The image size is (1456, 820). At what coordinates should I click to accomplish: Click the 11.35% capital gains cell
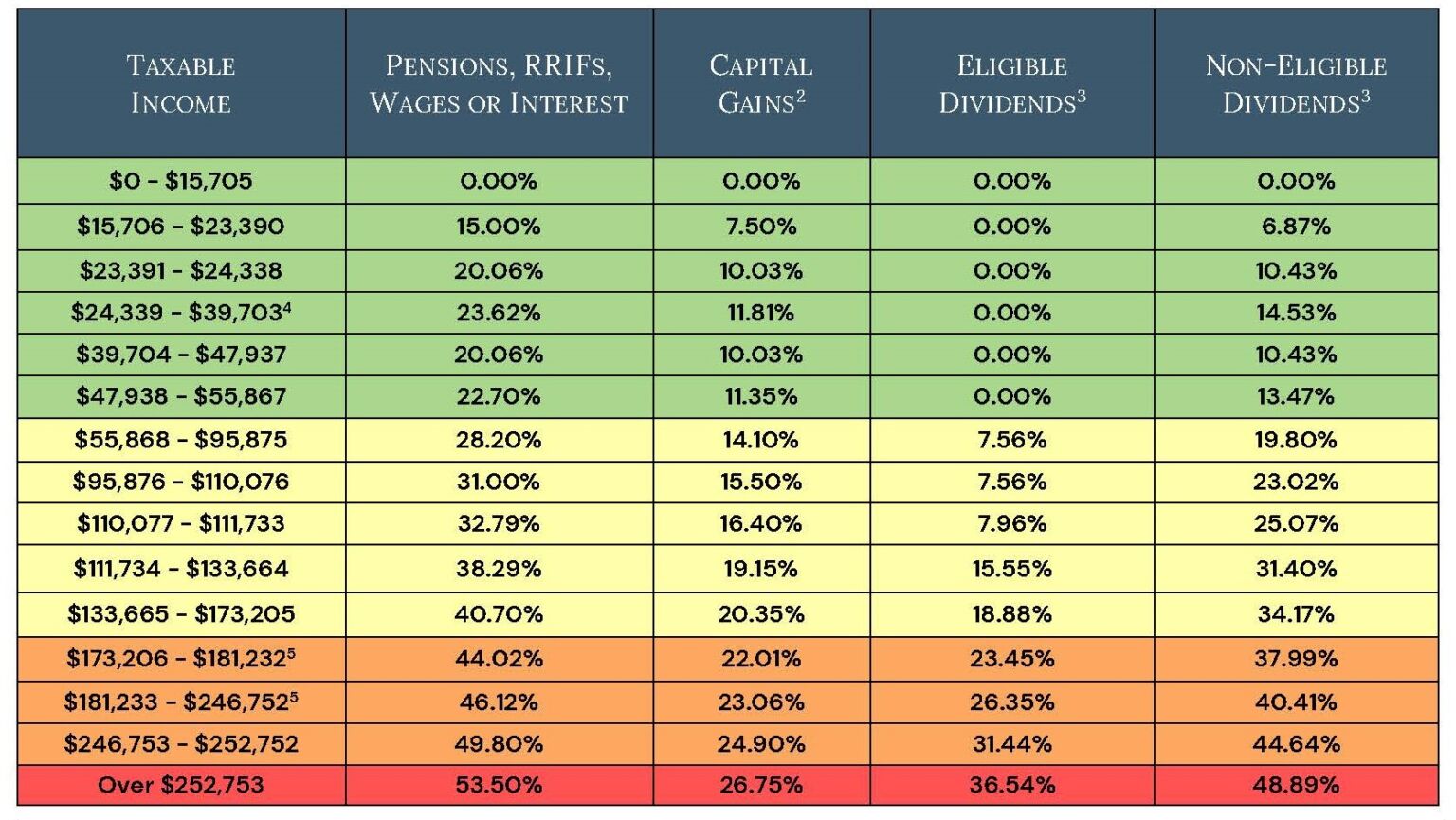pos(761,396)
